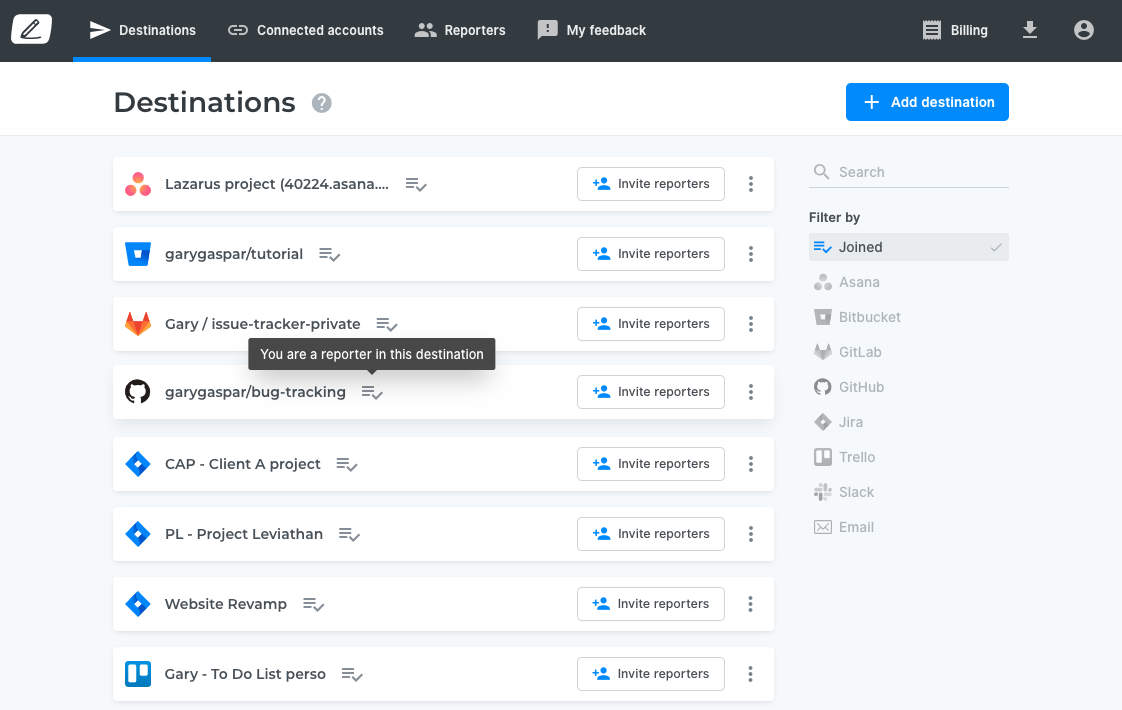The width and height of the screenshot is (1122, 710).
Task: Click reporter status icon on CAP - Client A
Action: point(346,465)
